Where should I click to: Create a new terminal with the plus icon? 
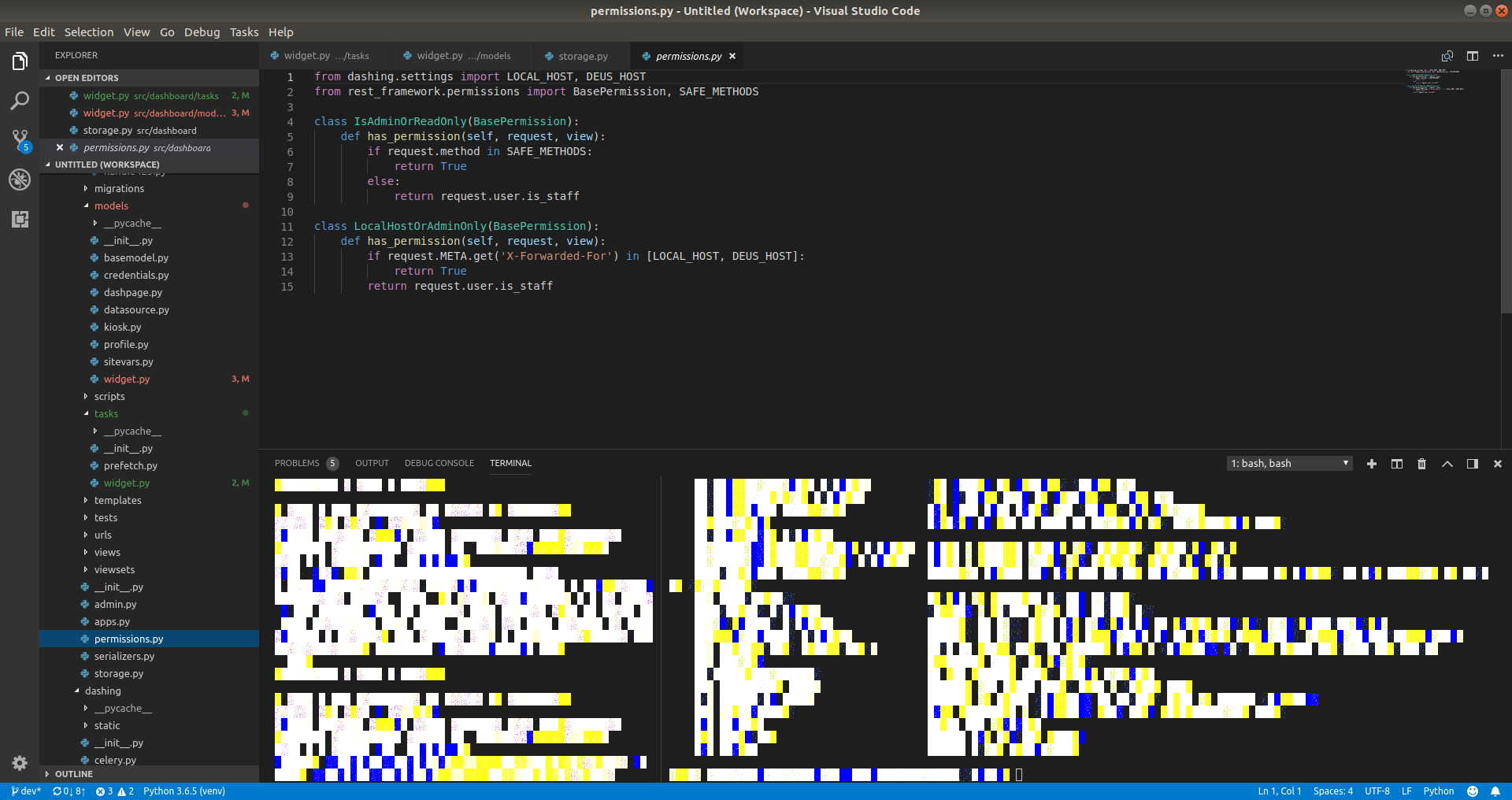coord(1372,464)
